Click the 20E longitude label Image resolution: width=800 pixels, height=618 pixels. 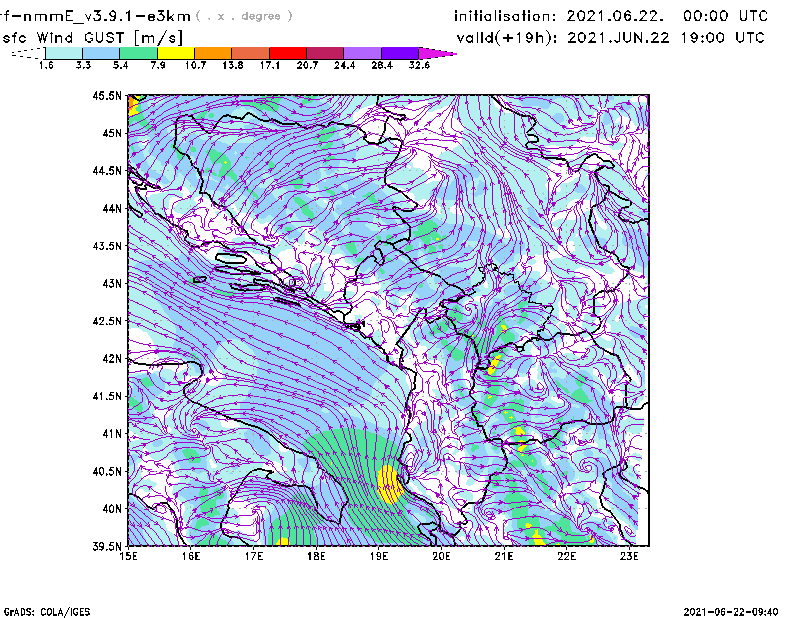click(441, 556)
